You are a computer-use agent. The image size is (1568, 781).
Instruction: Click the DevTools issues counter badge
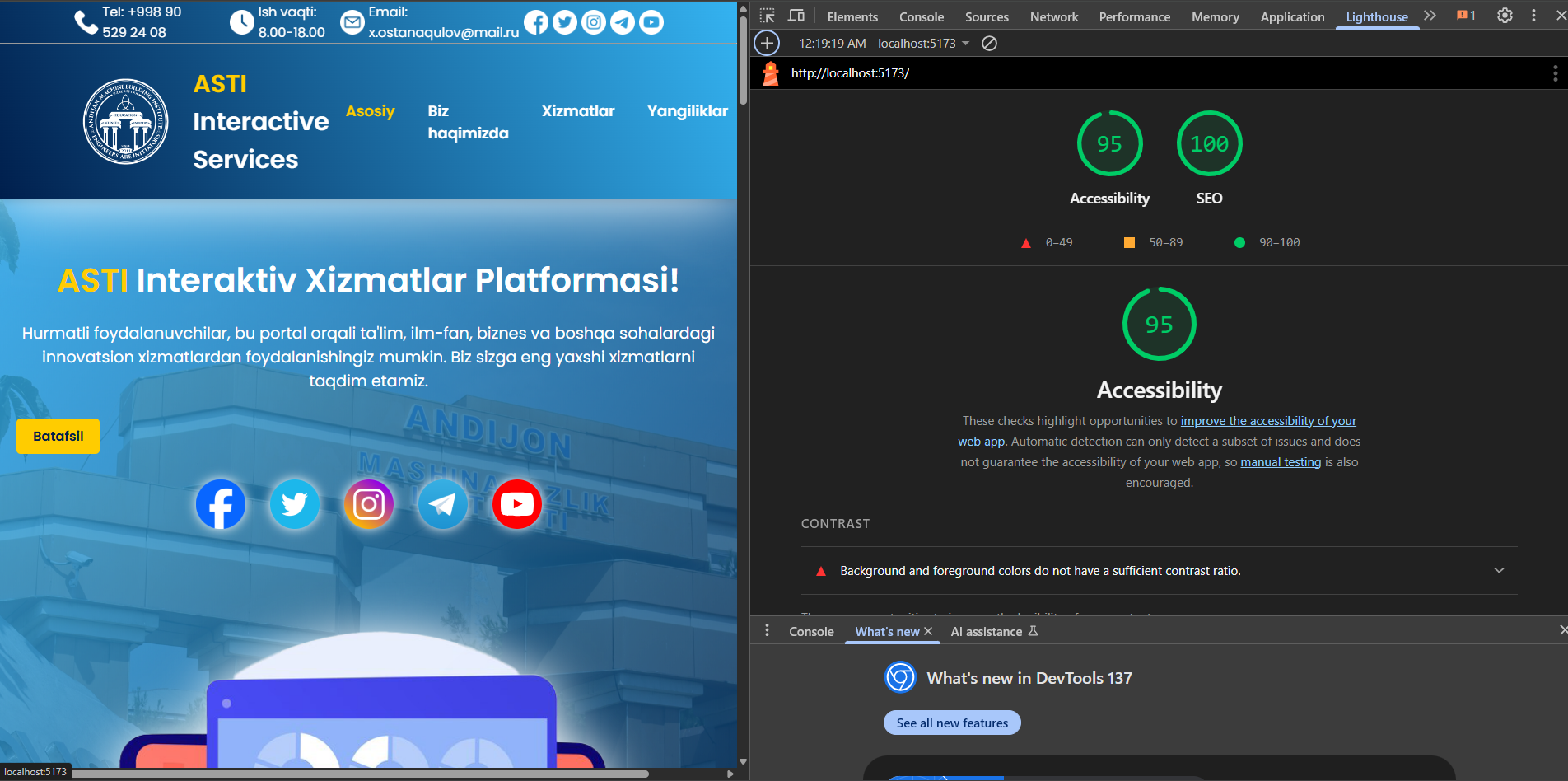click(x=1466, y=16)
